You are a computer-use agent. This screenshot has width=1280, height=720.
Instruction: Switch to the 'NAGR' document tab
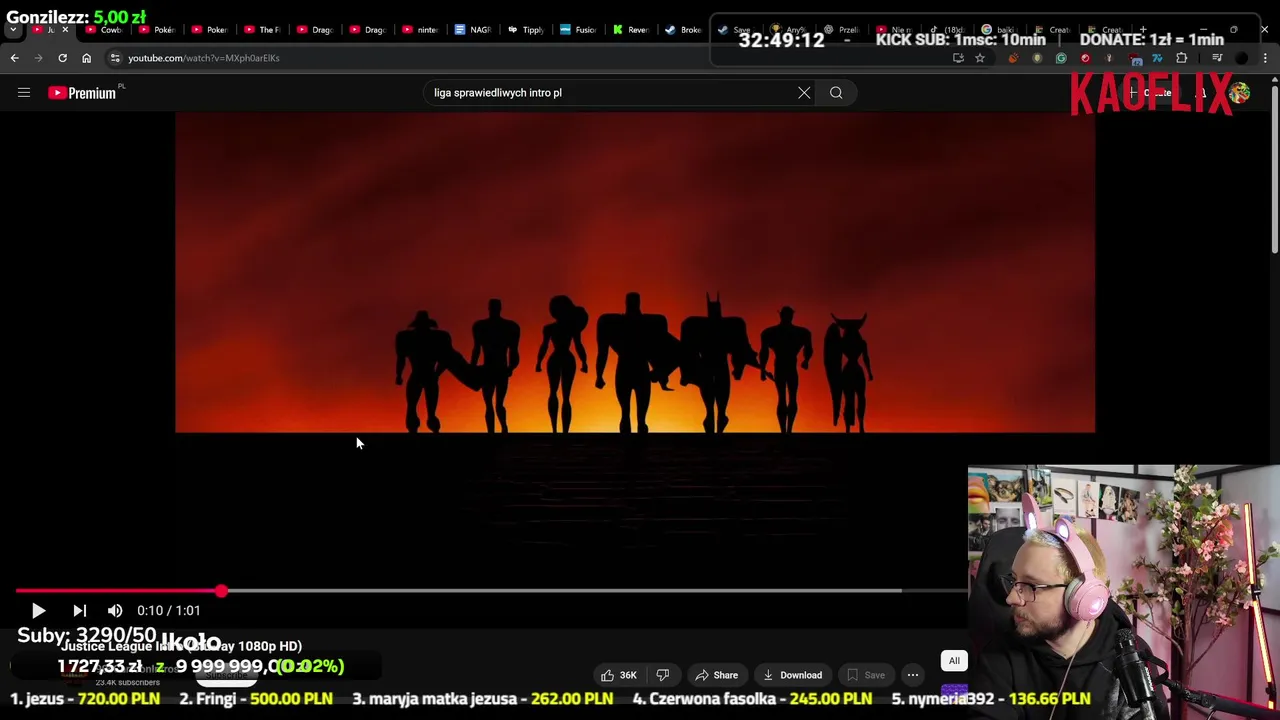473,29
